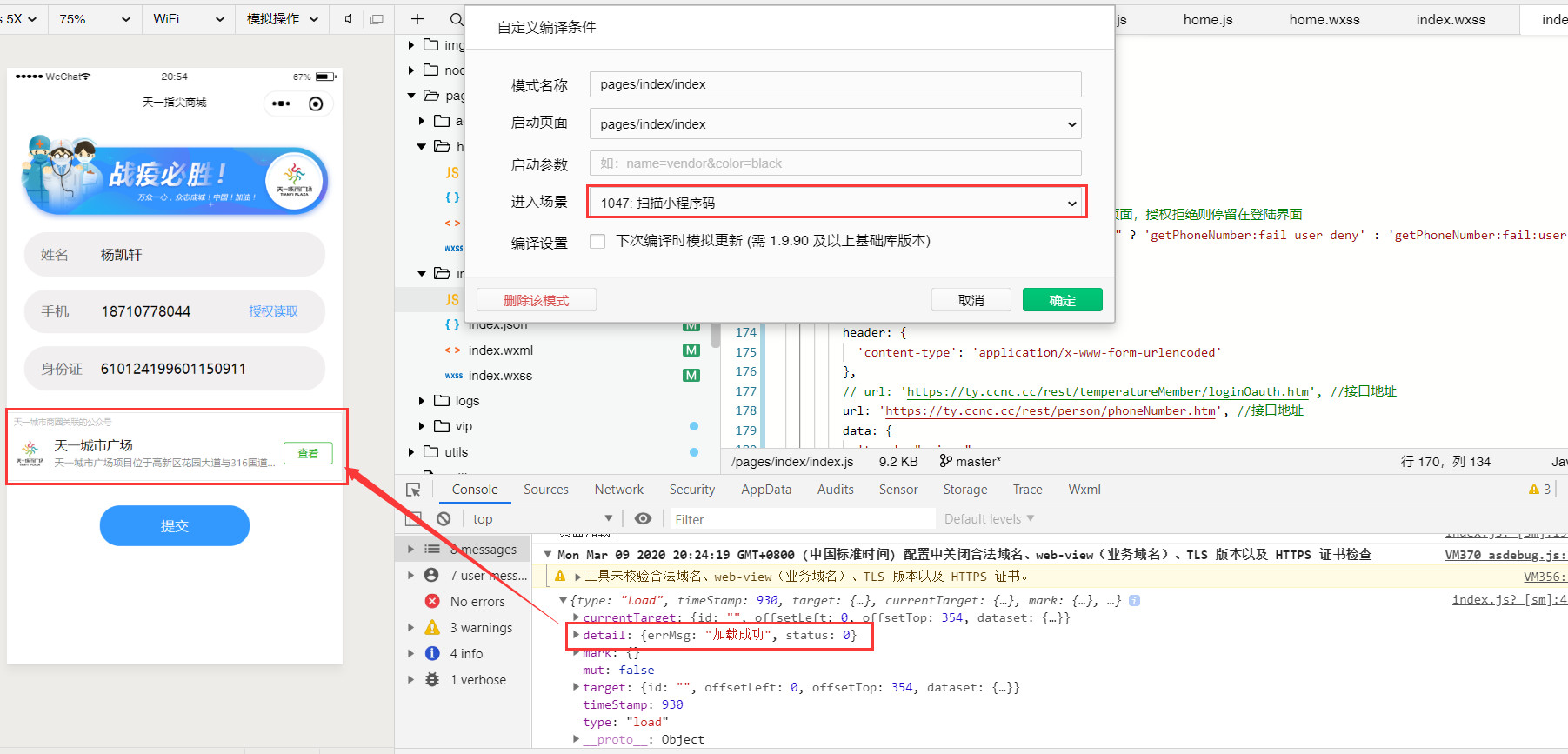Select the bug icon for 1 verbose

click(x=432, y=679)
